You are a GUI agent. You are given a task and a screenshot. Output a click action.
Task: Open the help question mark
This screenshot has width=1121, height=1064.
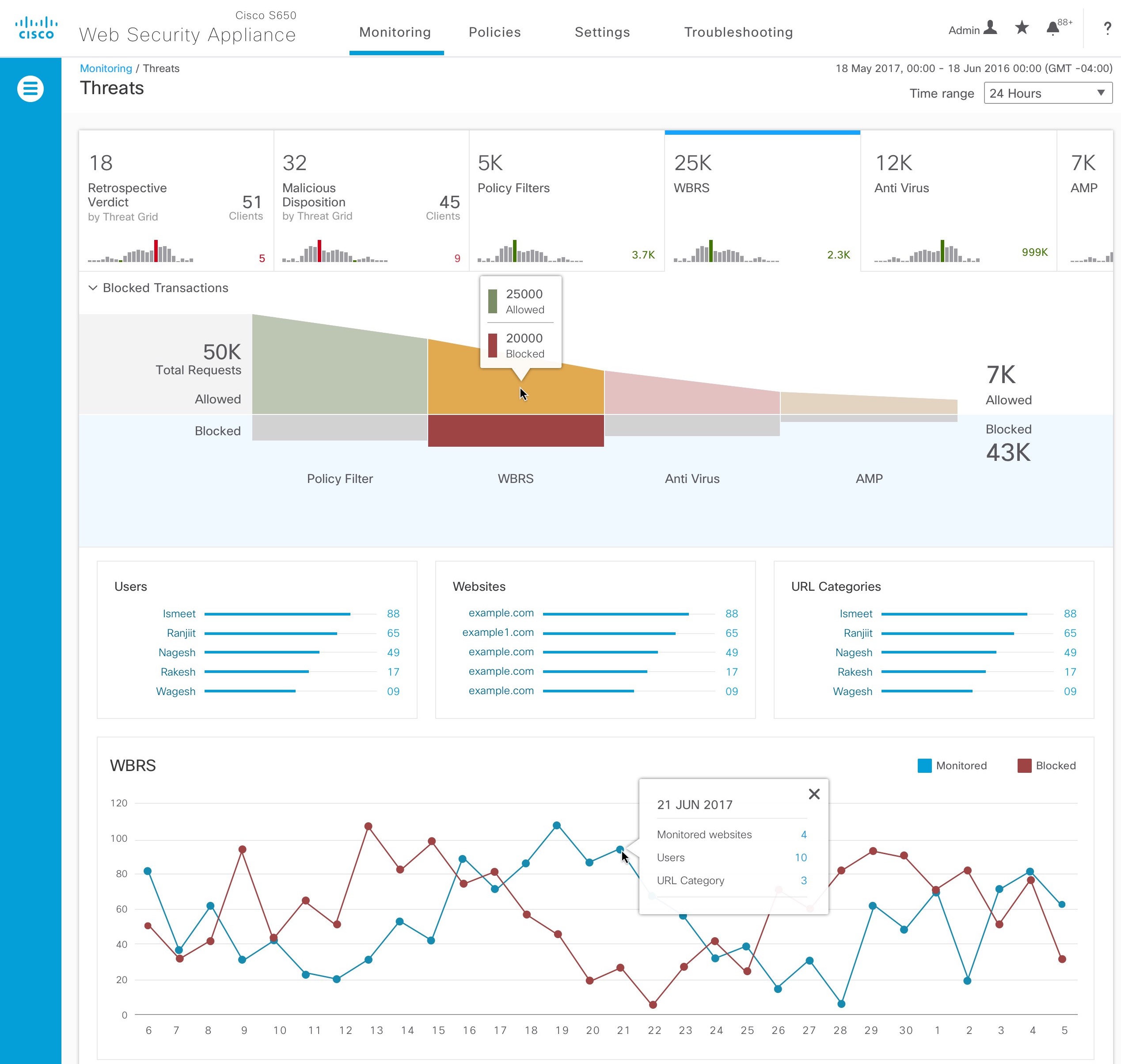(x=1107, y=28)
